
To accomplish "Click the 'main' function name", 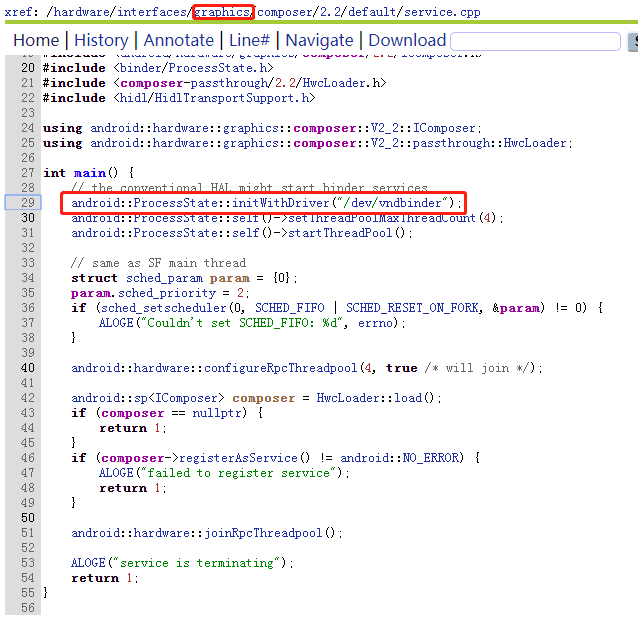I will pyautogui.click(x=90, y=173).
